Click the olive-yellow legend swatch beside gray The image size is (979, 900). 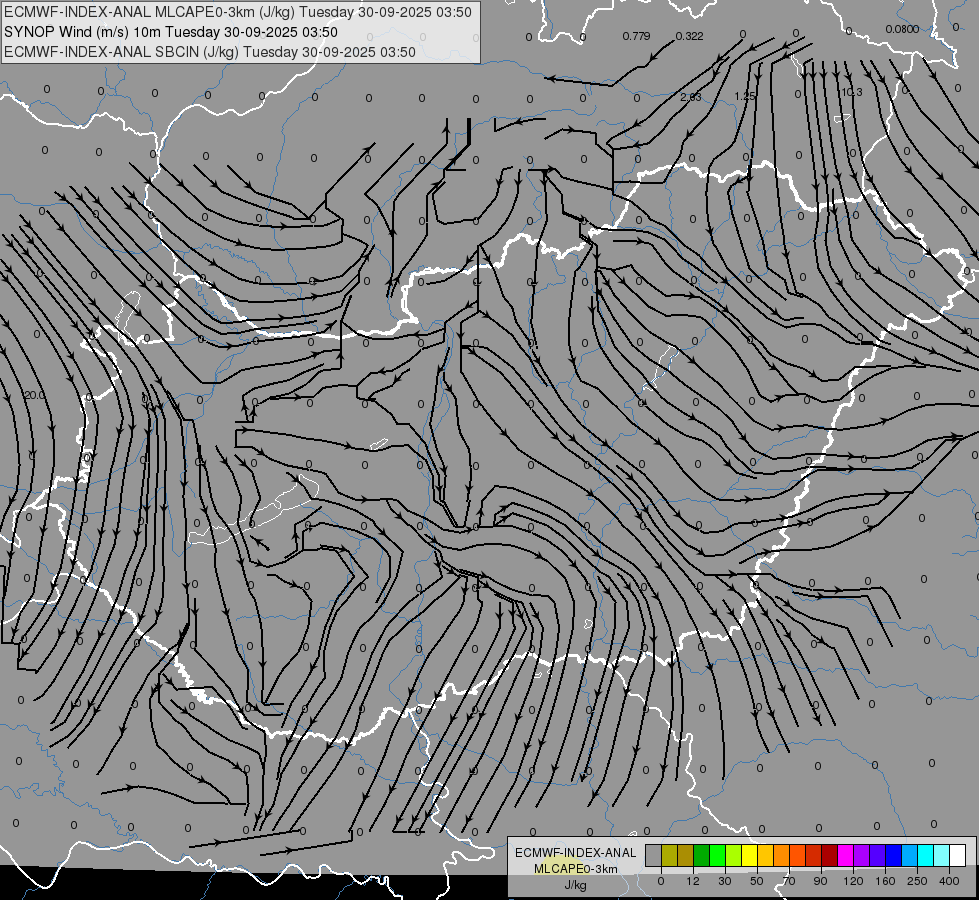click(669, 855)
